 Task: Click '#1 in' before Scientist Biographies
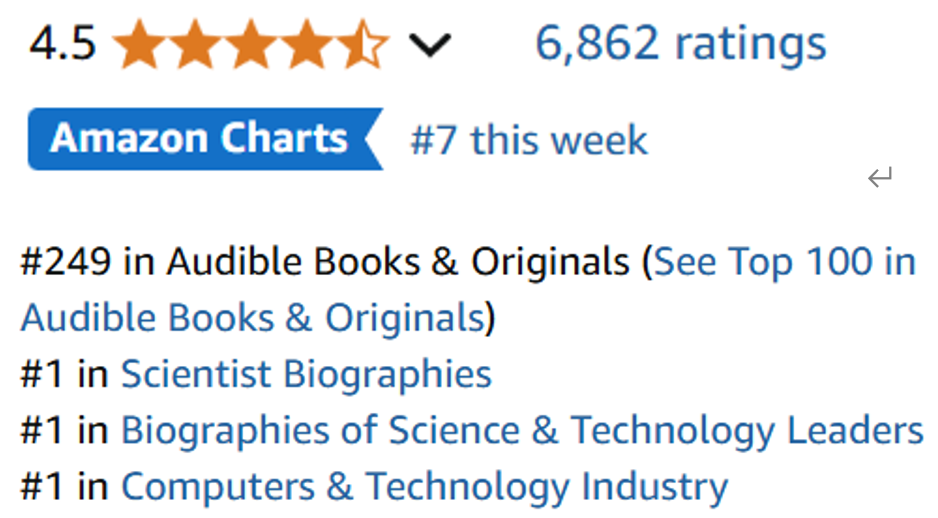point(64,375)
